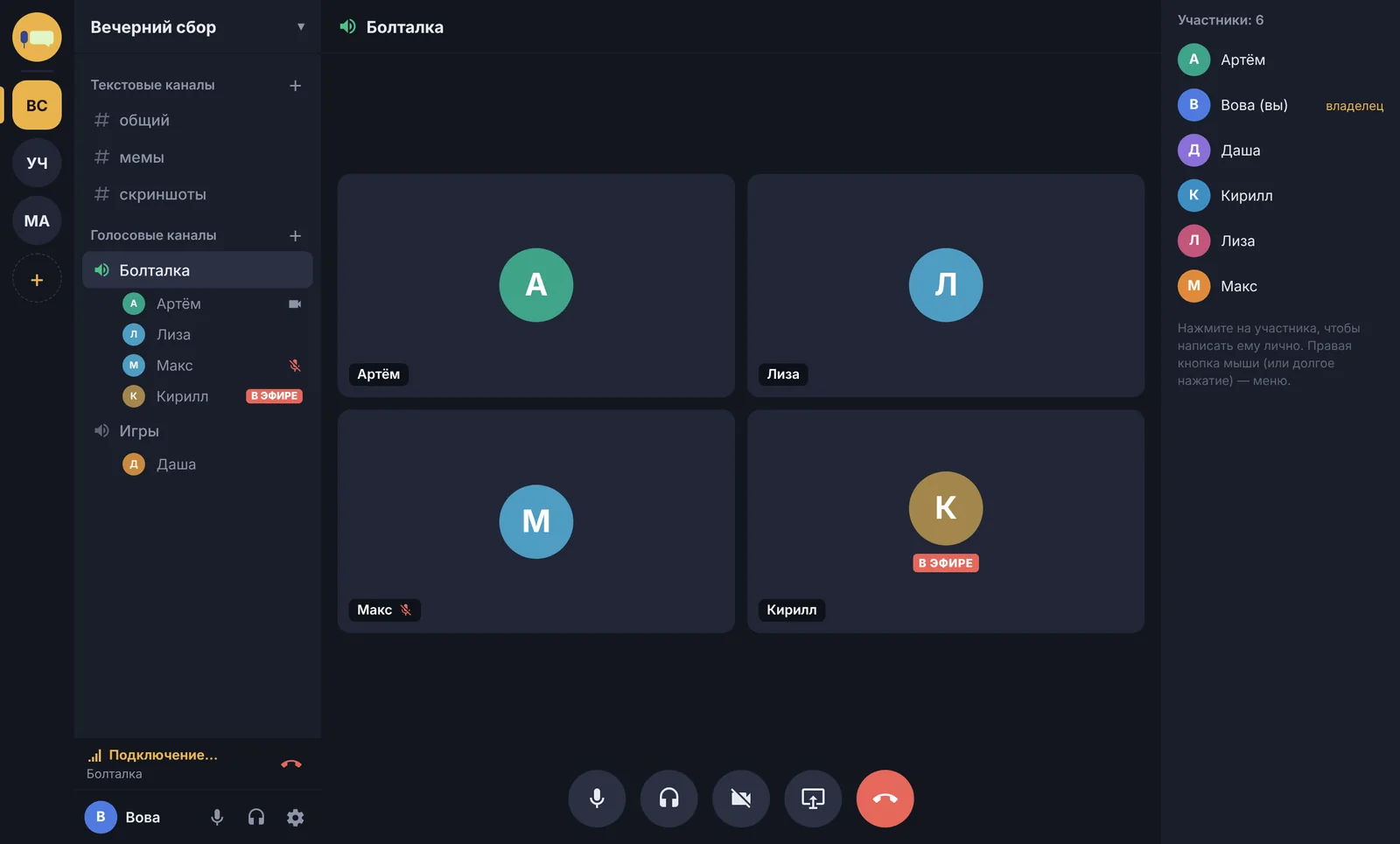Click Вова's avatar in user panel
The image size is (1400, 844).
point(101,817)
